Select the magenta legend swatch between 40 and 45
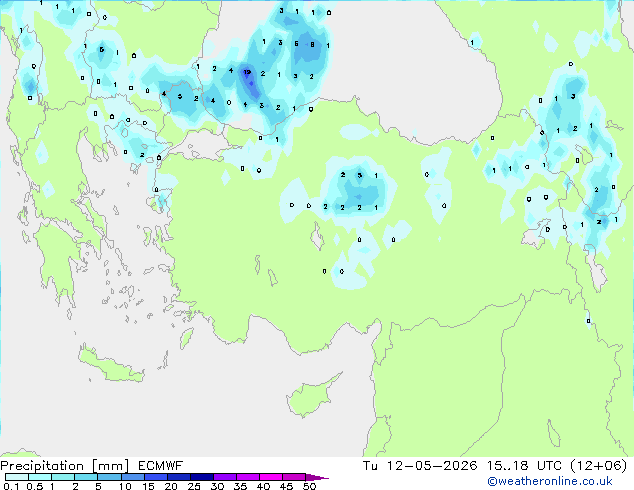The image size is (634, 490). (271, 477)
